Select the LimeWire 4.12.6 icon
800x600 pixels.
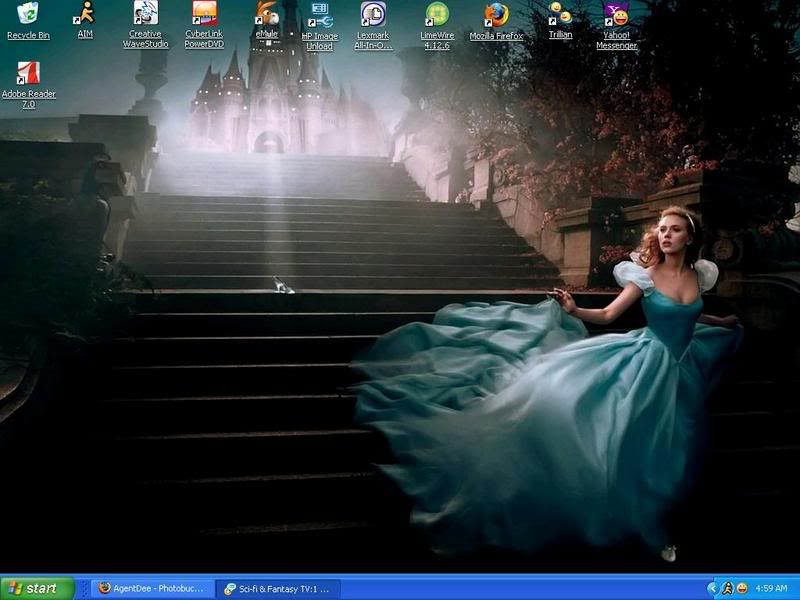pos(436,15)
